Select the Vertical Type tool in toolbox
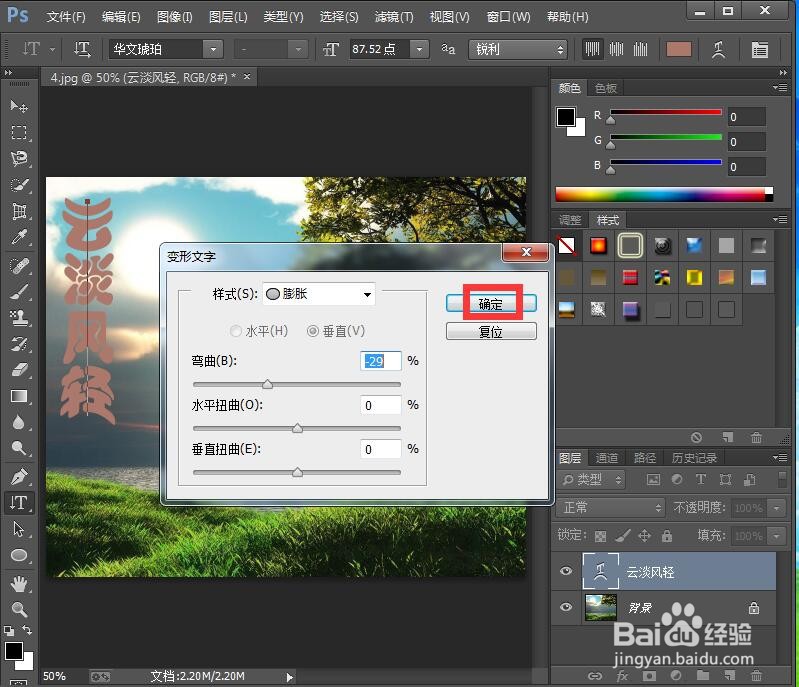This screenshot has width=799, height=687. (x=19, y=503)
